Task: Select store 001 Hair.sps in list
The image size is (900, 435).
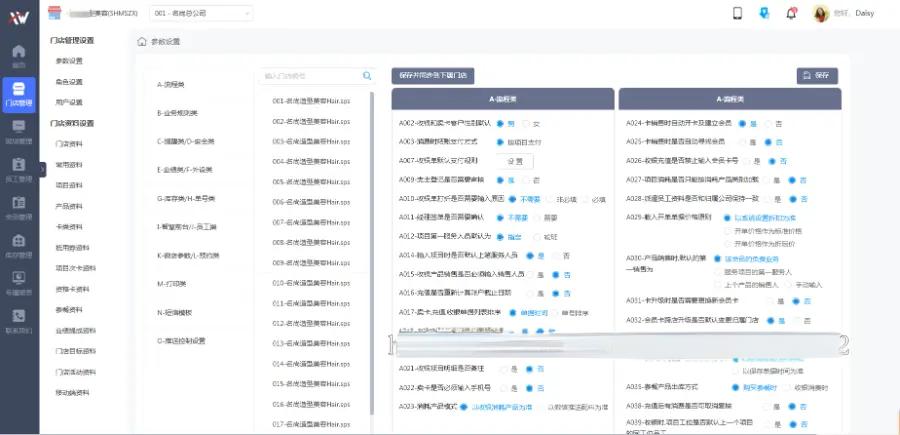Action: coord(311,101)
